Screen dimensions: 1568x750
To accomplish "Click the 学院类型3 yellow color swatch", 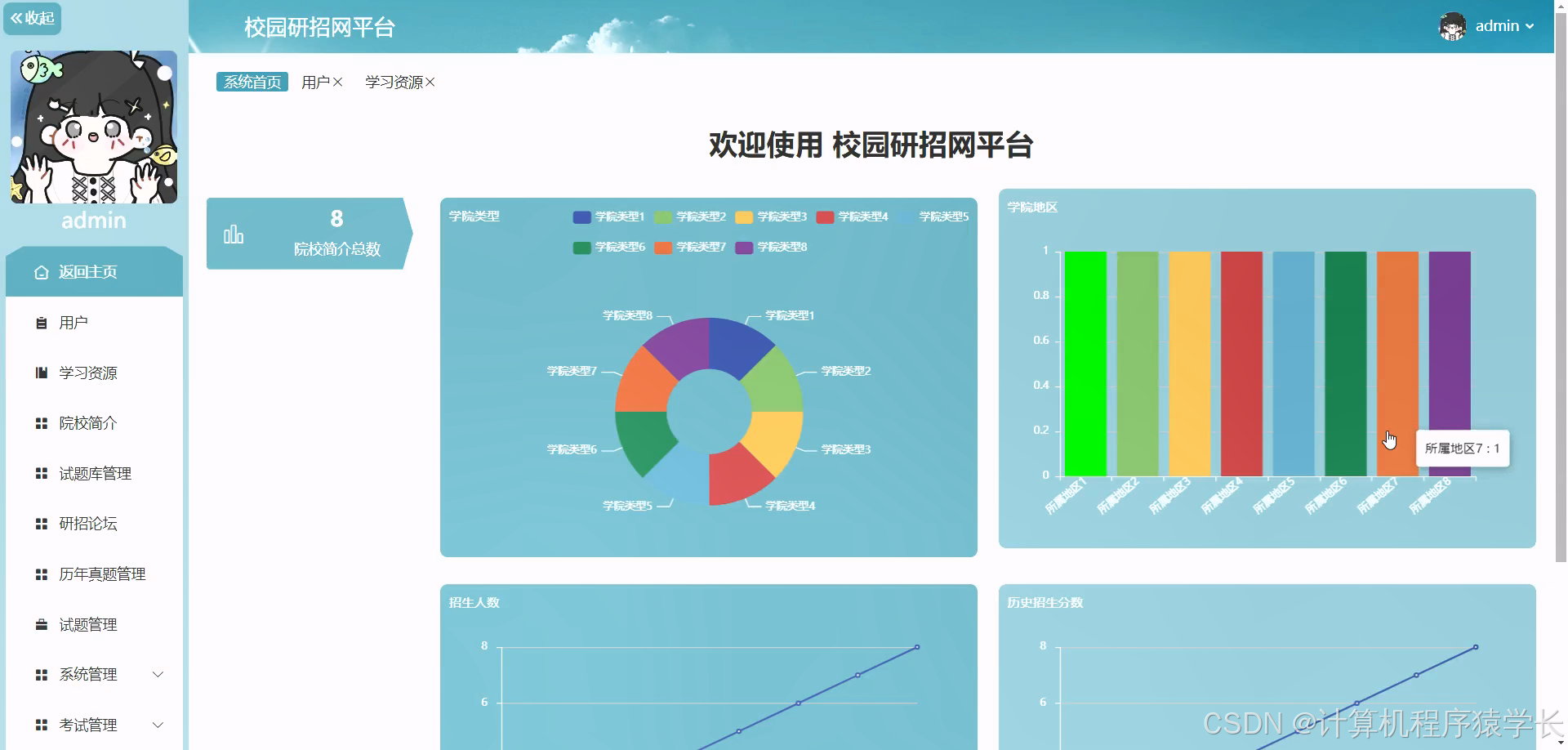I will pos(744,217).
